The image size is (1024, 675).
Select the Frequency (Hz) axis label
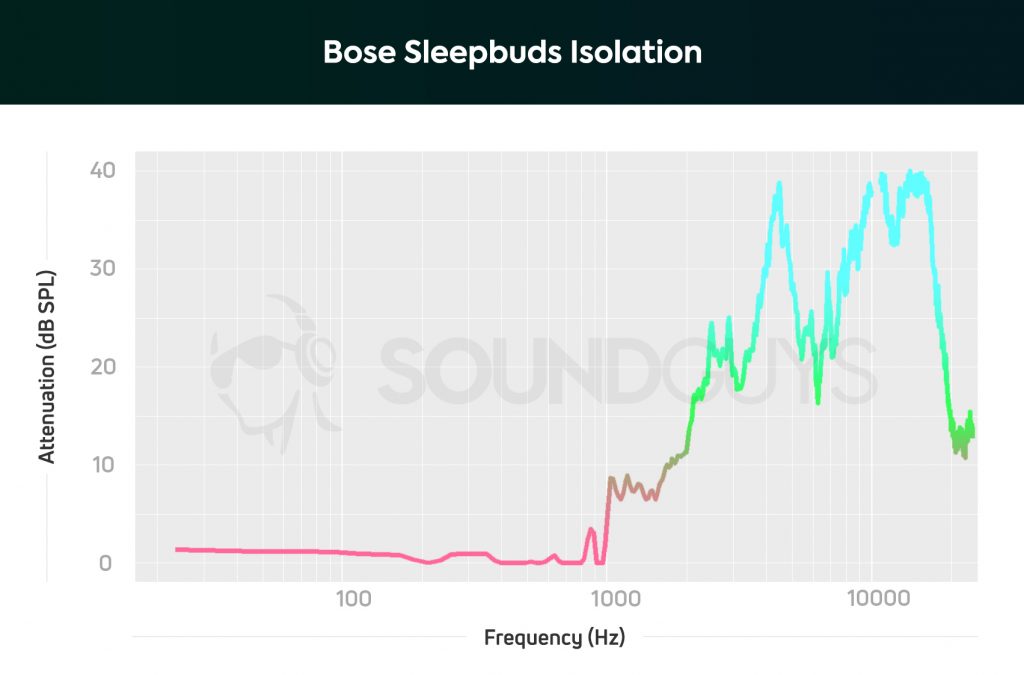(554, 637)
